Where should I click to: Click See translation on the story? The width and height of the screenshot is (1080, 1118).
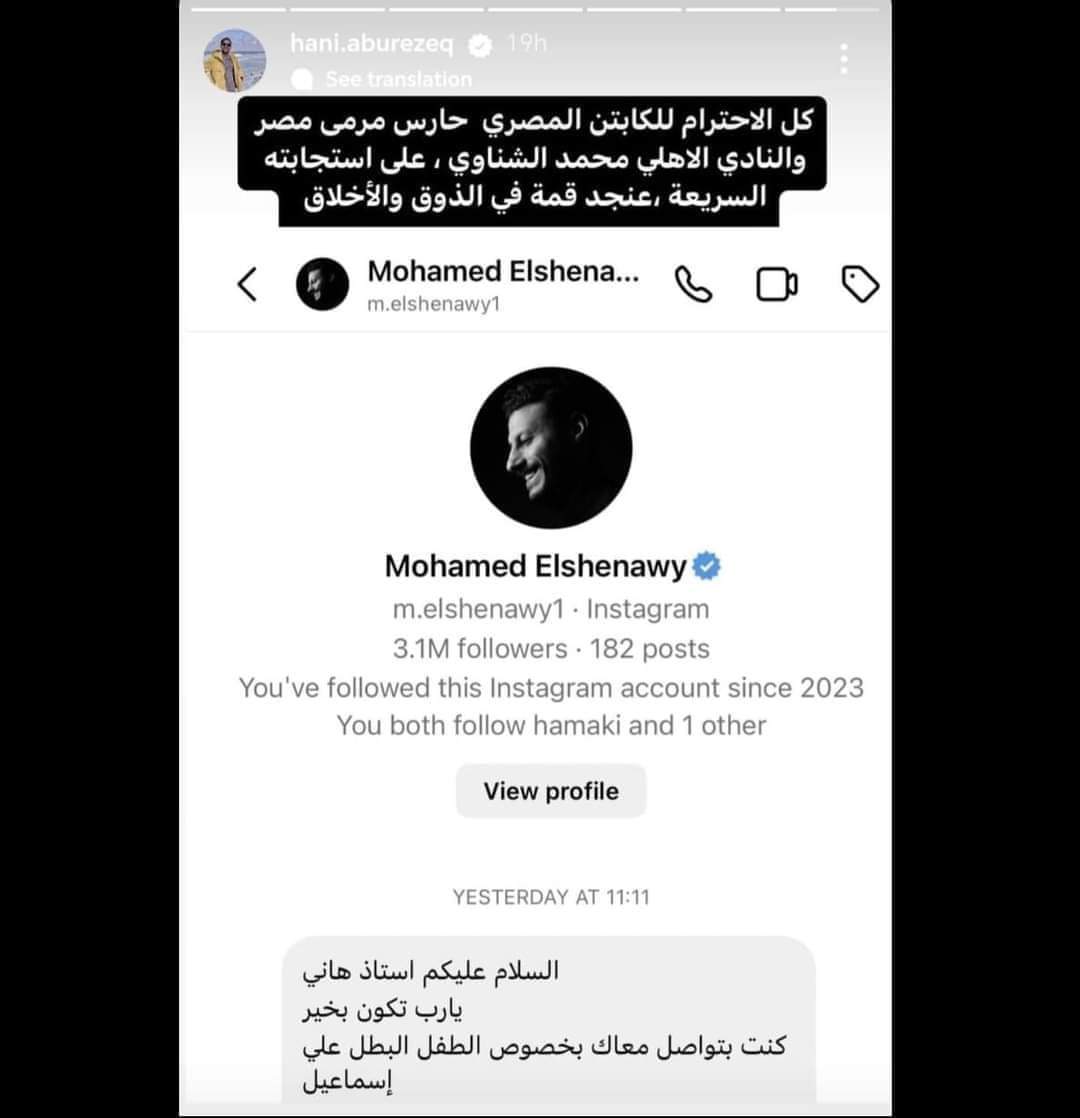[x=398, y=79]
